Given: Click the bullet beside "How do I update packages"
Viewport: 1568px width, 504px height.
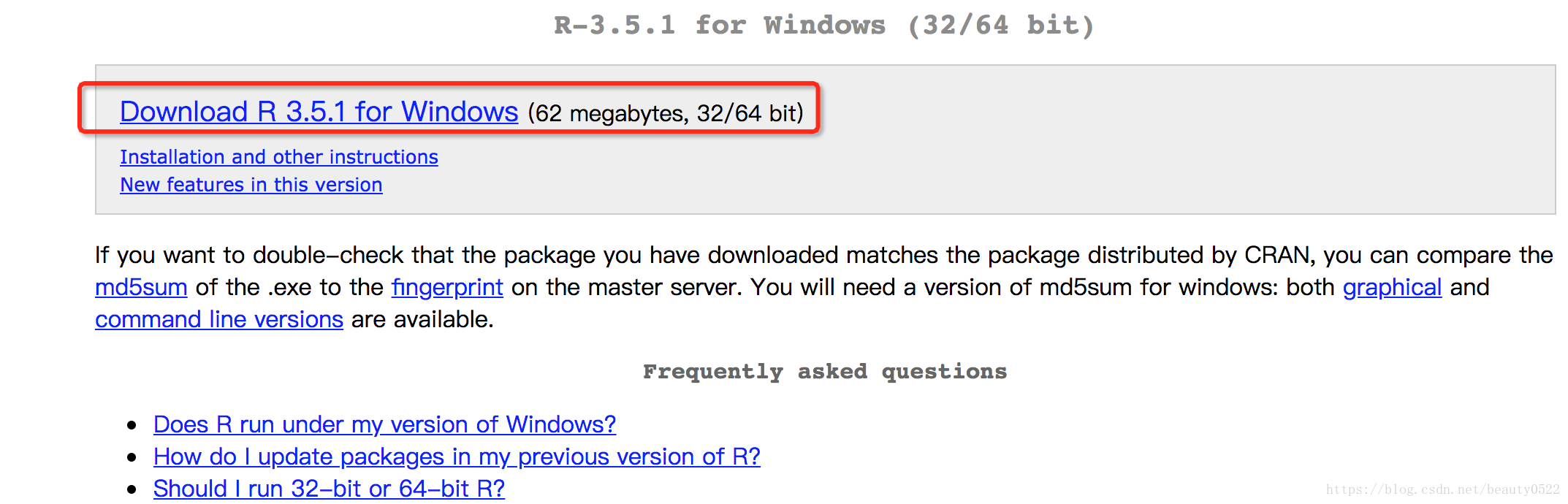Looking at the screenshot, I should coord(132,457).
